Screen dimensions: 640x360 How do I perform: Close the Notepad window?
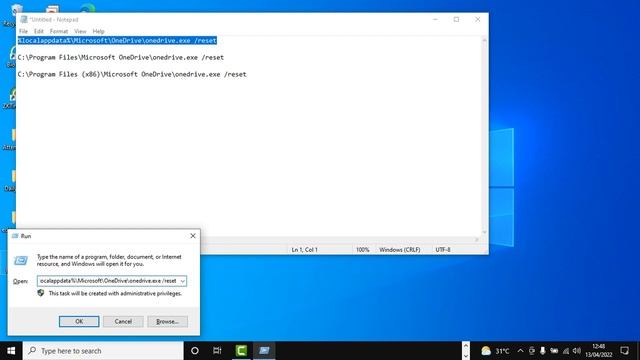tap(478, 19)
